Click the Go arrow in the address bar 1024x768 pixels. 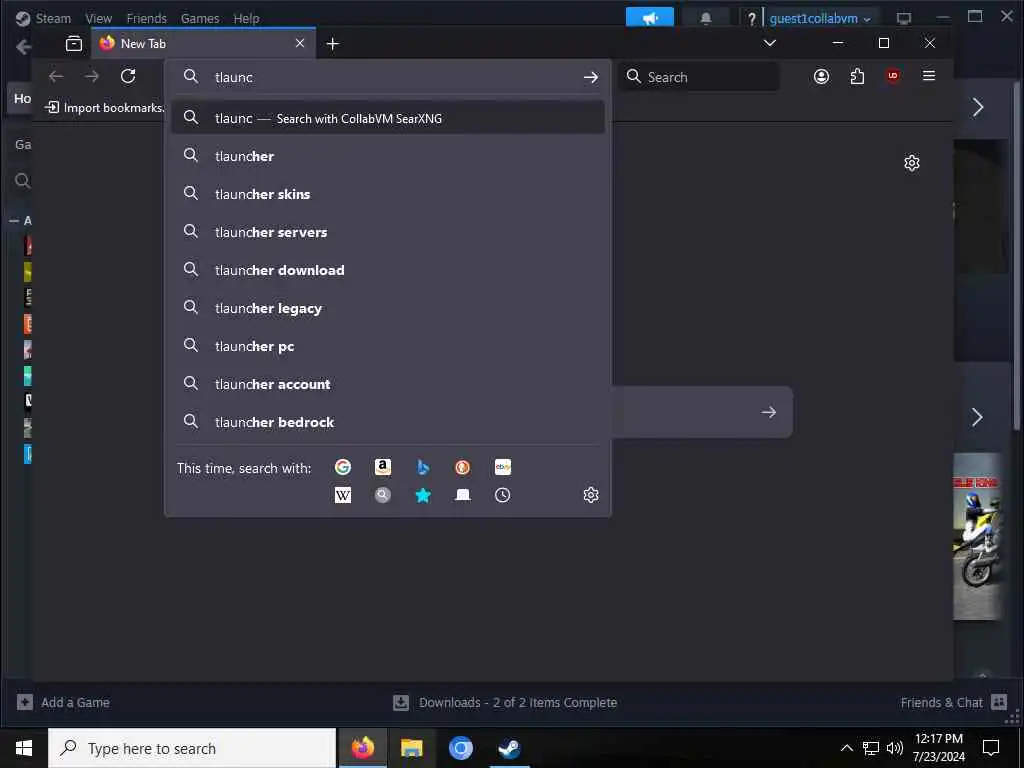coord(590,77)
